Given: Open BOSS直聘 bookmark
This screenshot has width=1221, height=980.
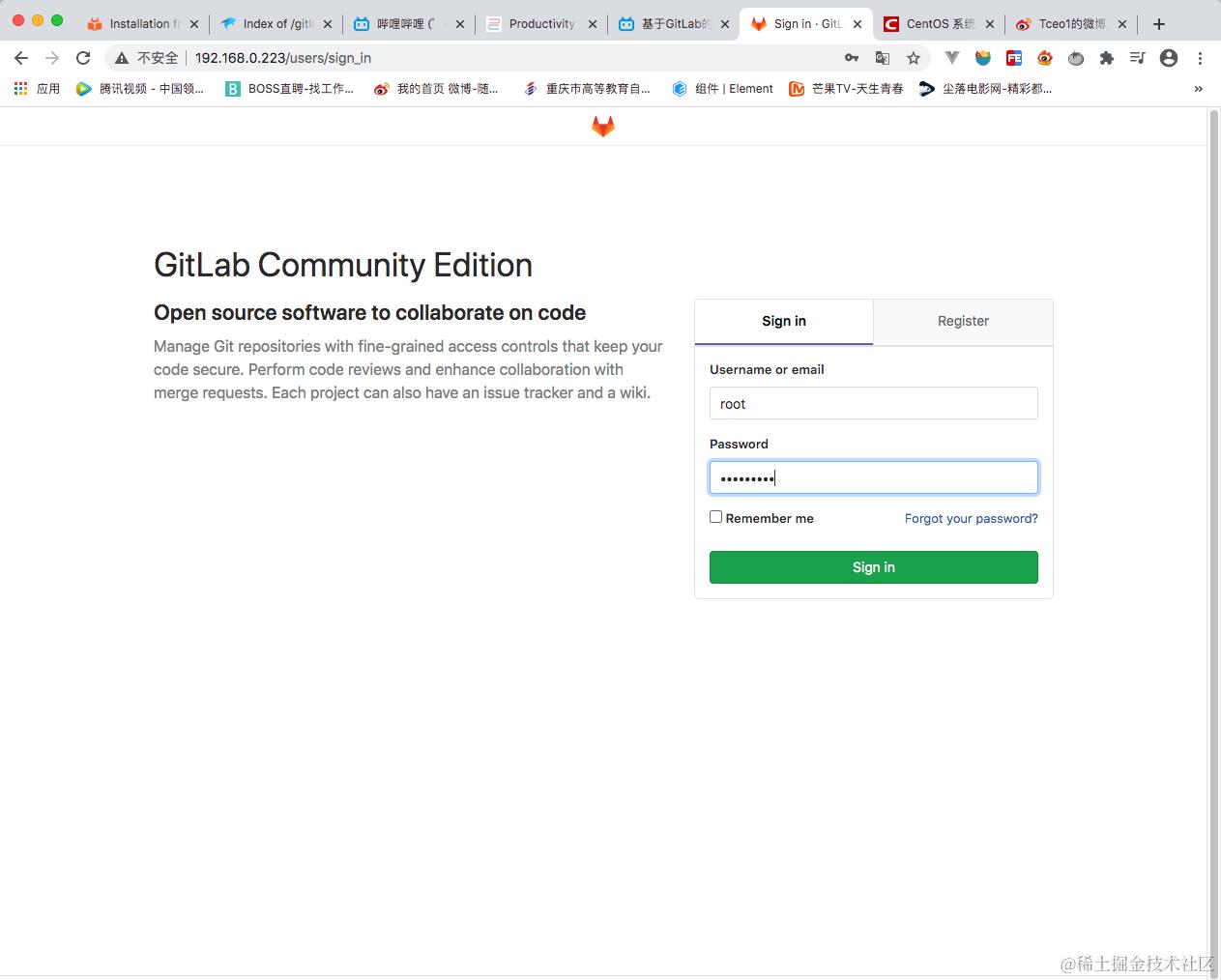Looking at the screenshot, I should (x=289, y=89).
